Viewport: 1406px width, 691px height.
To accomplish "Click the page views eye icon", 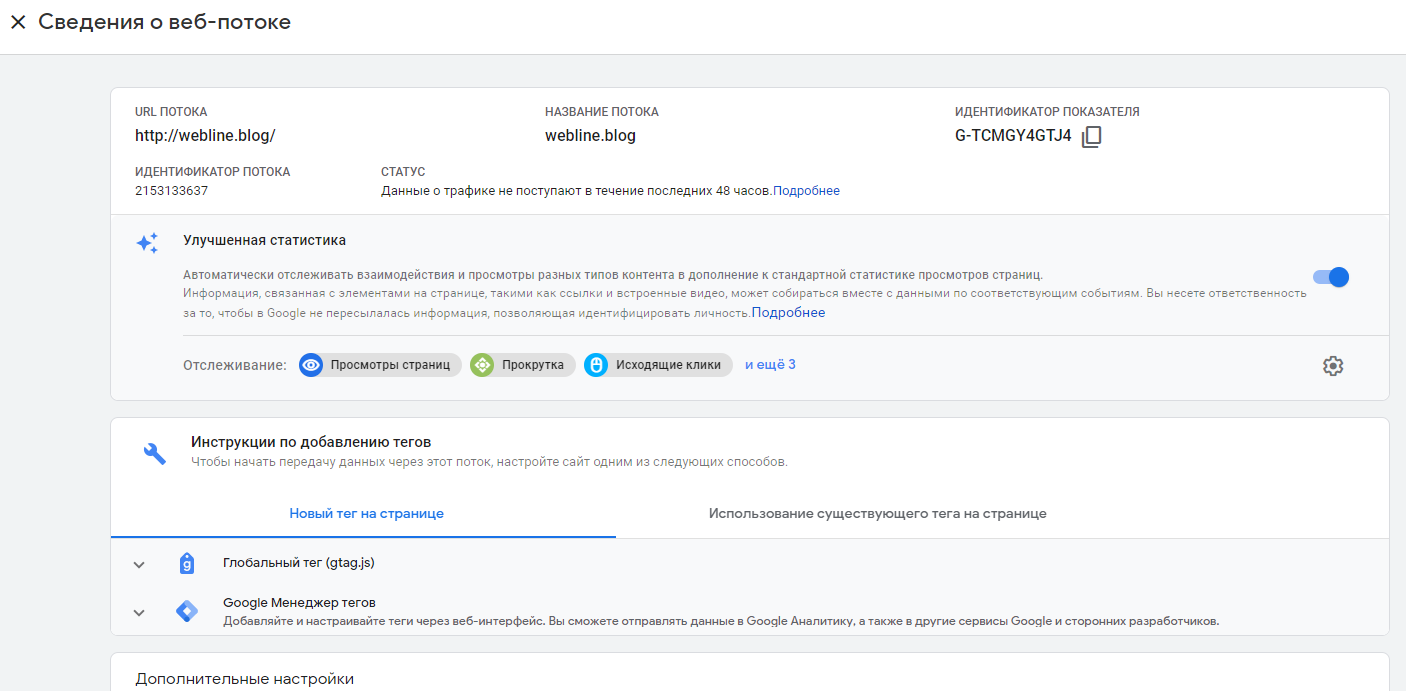I will coord(312,365).
